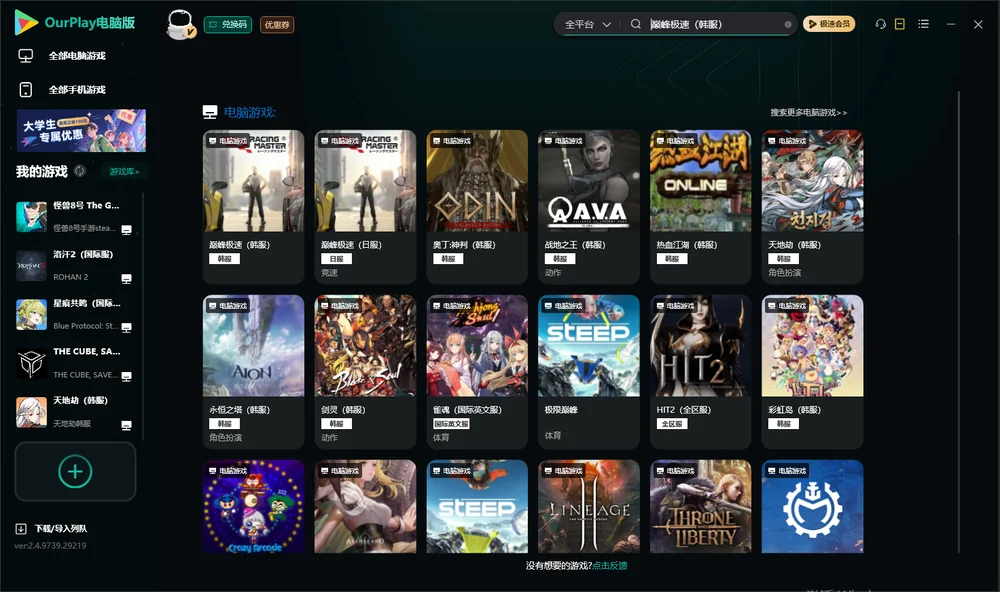The image size is (1000, 592).
Task: Open 星痕共鸣 in my games list
Action: coord(74,314)
